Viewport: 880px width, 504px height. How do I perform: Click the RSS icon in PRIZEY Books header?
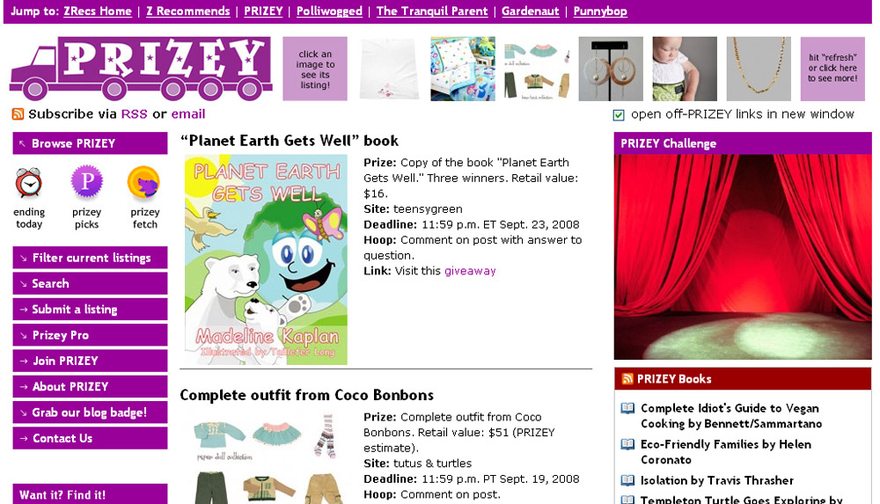[x=627, y=379]
